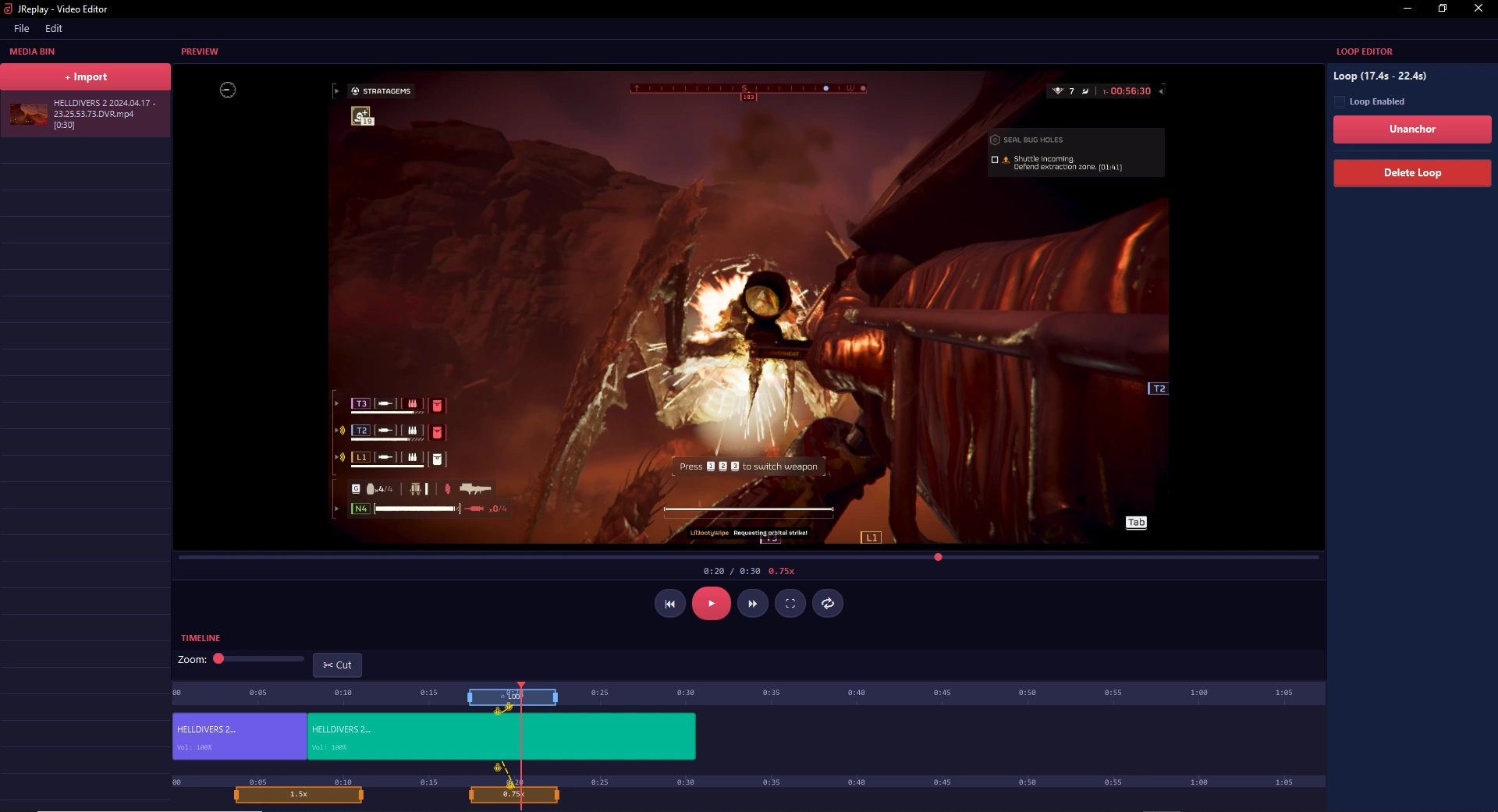Click left handle of 0.75x speed segment
Screen dimensions: 1498x812
(x=471, y=794)
